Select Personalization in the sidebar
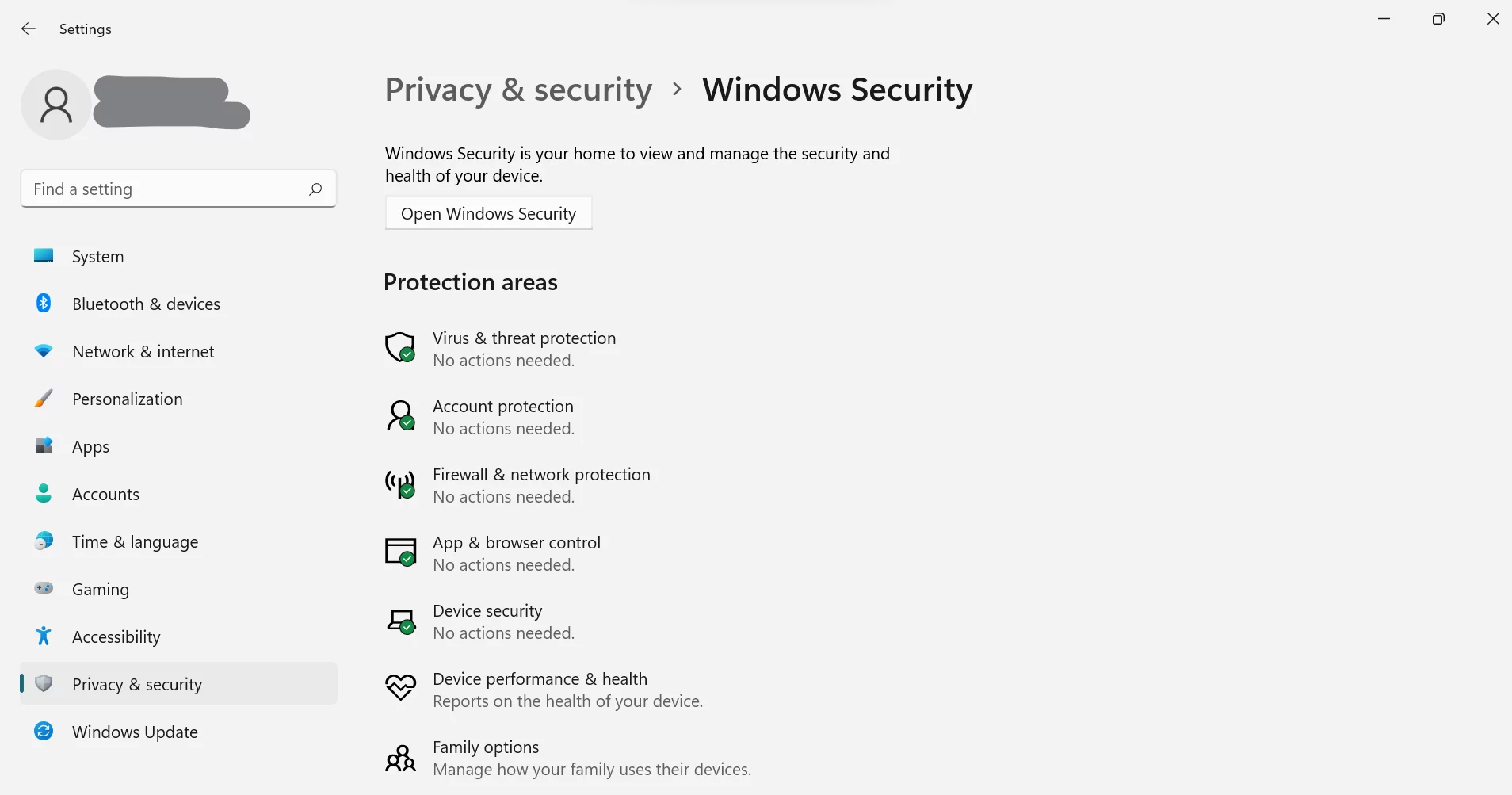The height and width of the screenshot is (795, 1512). click(x=127, y=399)
